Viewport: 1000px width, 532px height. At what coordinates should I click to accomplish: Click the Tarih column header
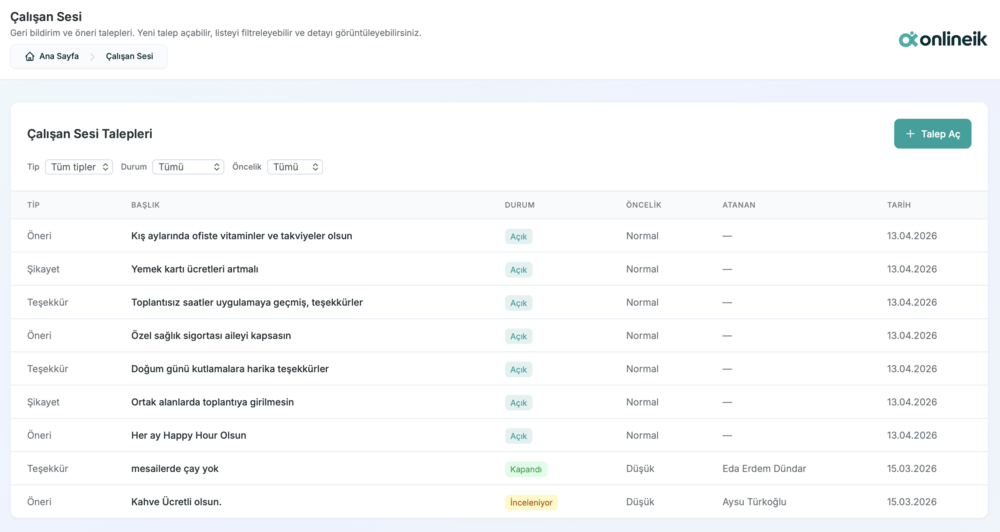[x=898, y=205]
